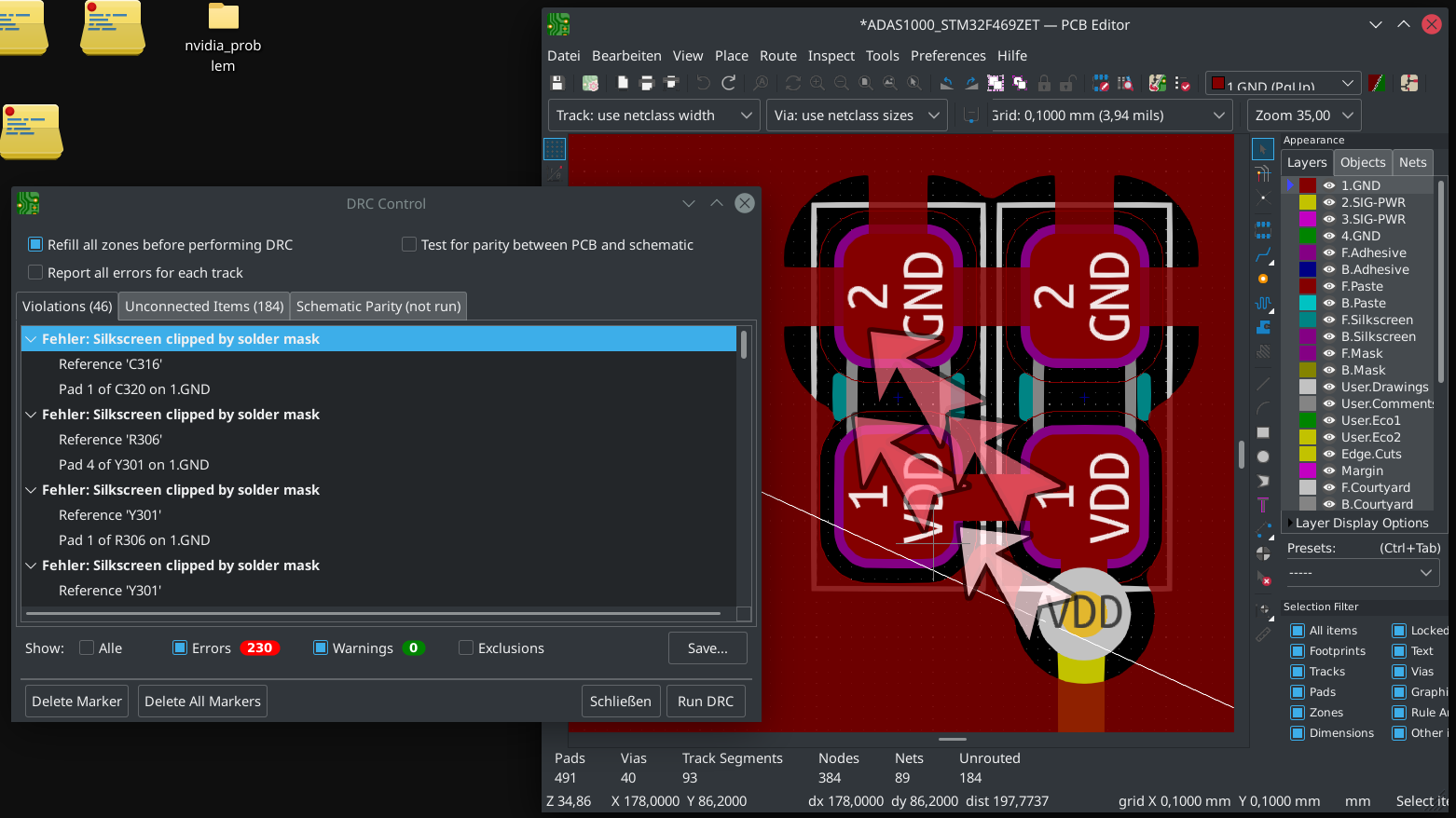Open the Track width dropdown
Screen dimensions: 1456x818
coord(652,116)
